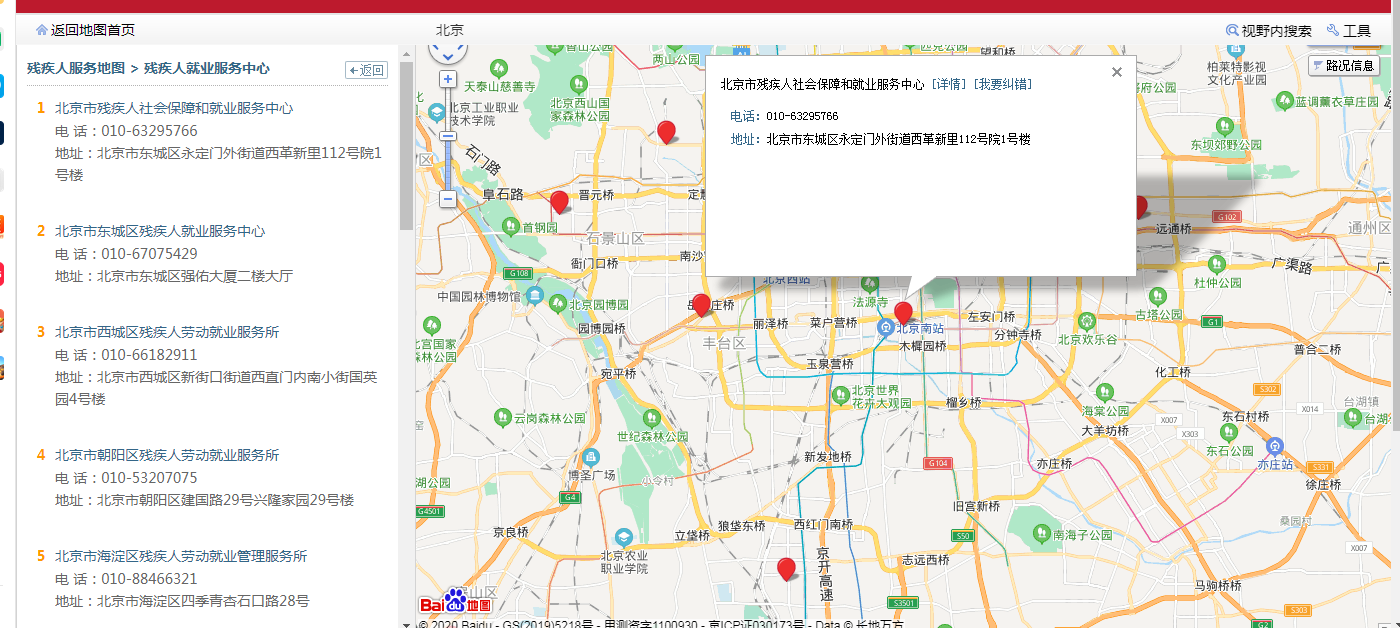Open 视野内搜索 search in view
The image size is (1400, 628).
pos(1268,31)
